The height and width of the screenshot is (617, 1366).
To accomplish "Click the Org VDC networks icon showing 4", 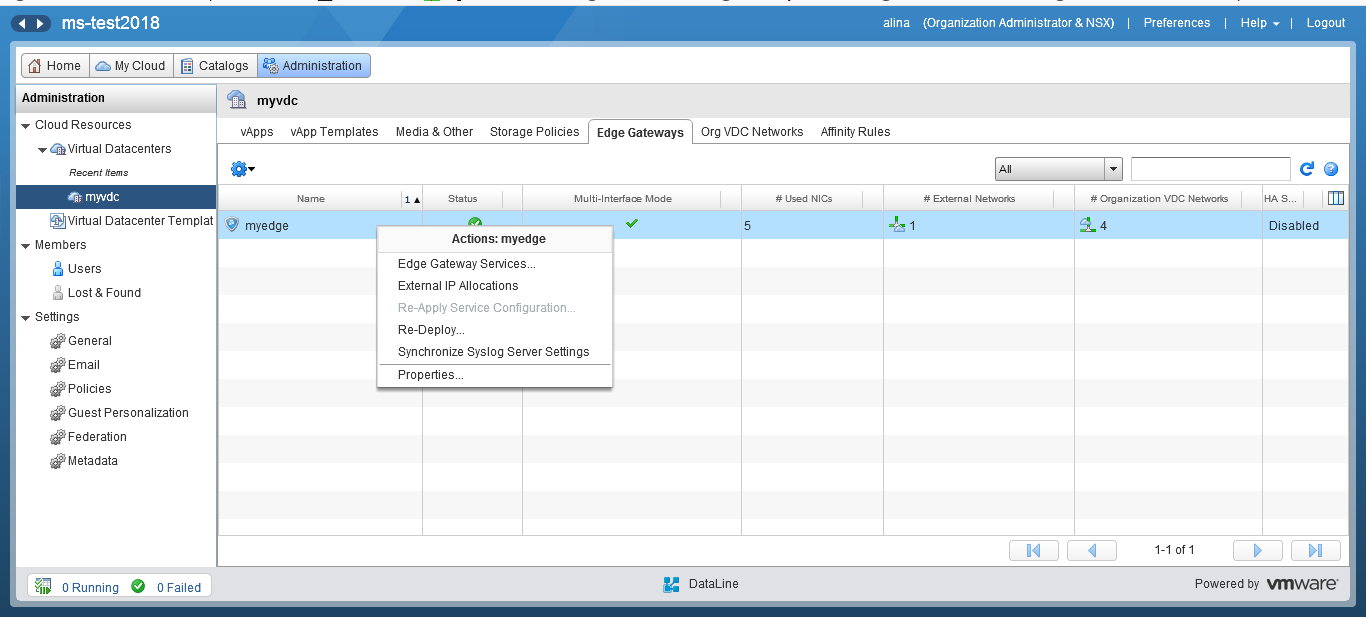I will coord(1088,225).
